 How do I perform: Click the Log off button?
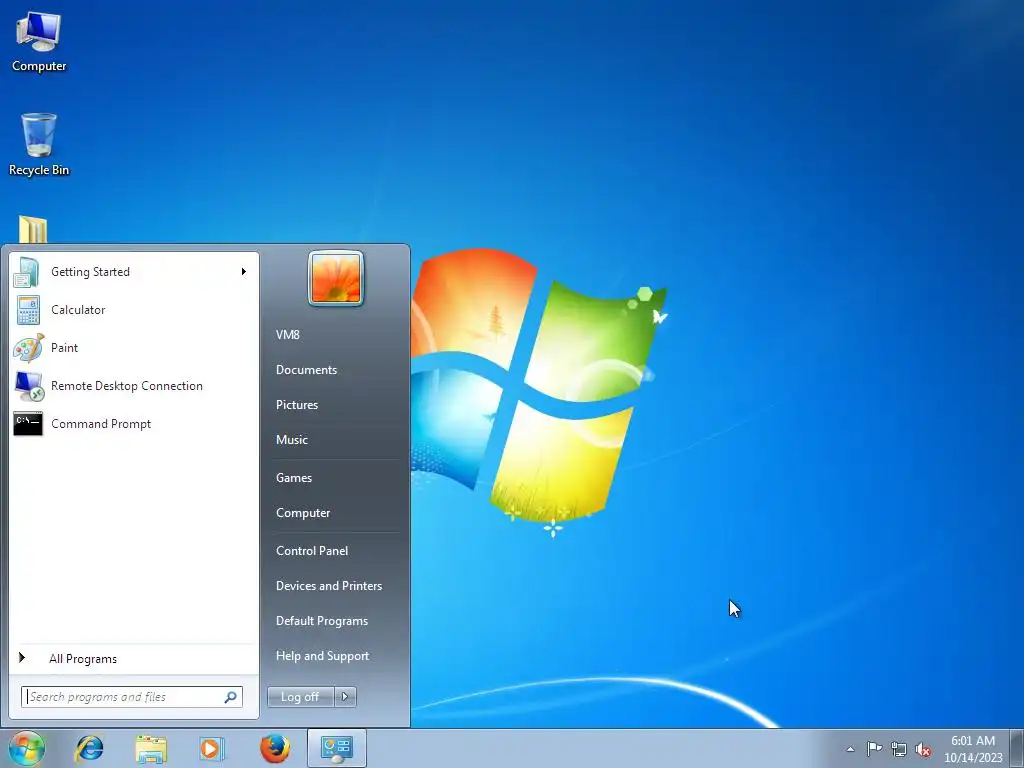coord(300,697)
